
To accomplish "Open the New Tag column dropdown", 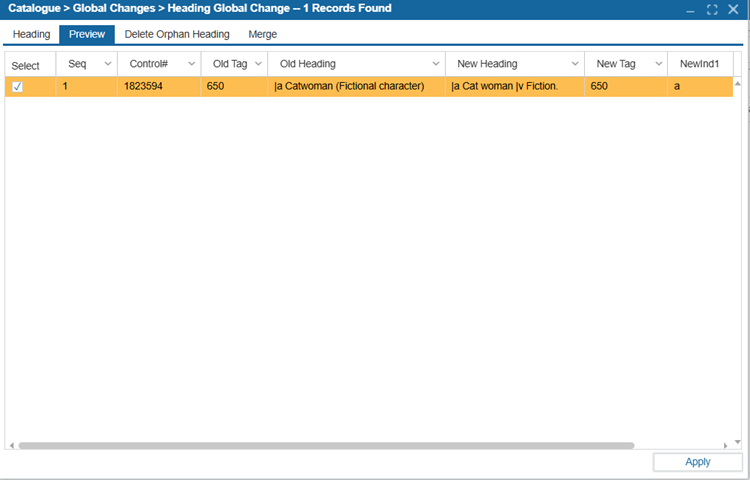I will pos(659,64).
